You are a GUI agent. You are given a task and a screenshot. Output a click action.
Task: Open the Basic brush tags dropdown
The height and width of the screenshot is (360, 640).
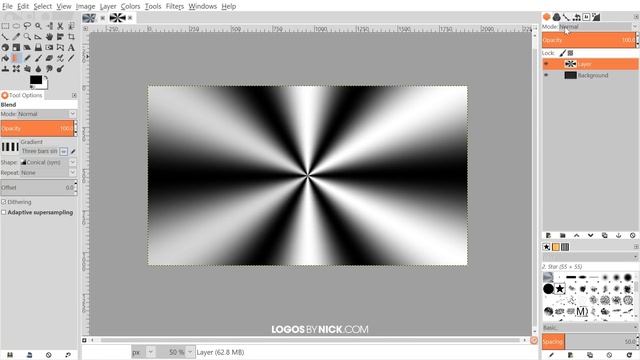pos(590,327)
